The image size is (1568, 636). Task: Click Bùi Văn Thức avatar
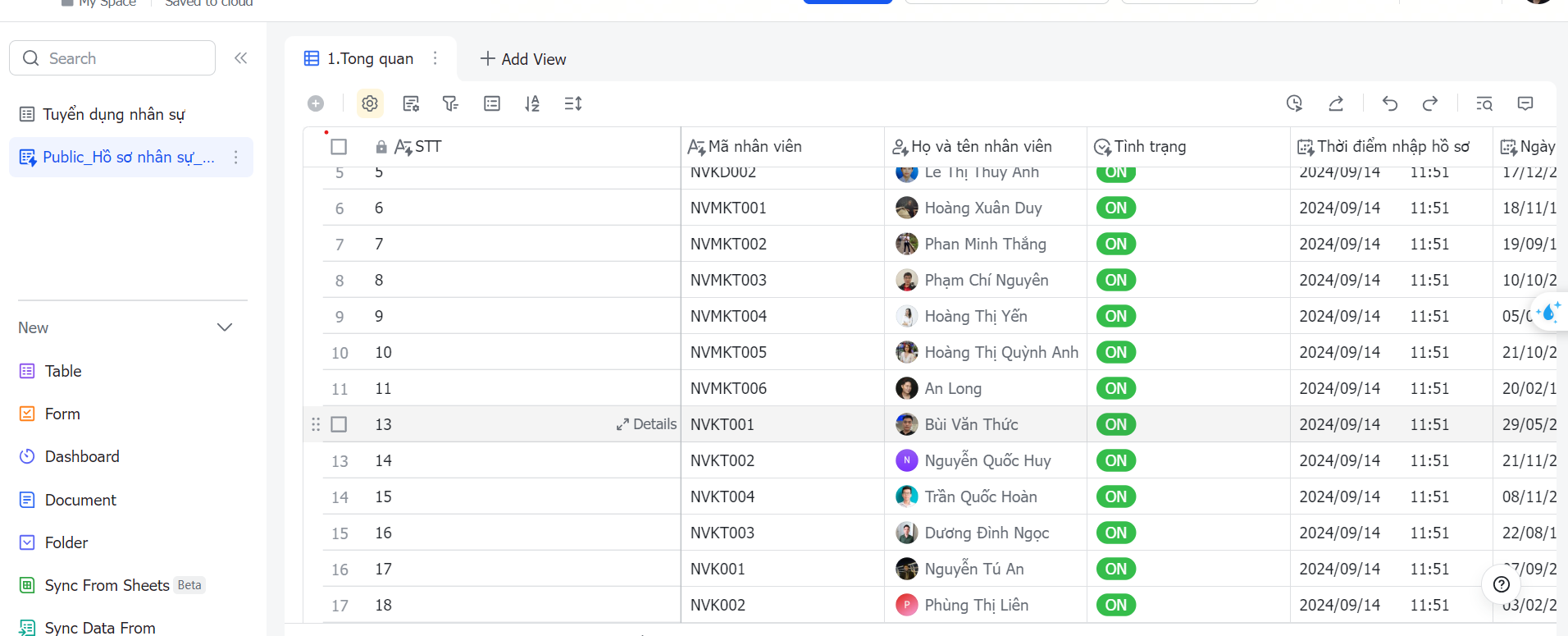tap(906, 424)
